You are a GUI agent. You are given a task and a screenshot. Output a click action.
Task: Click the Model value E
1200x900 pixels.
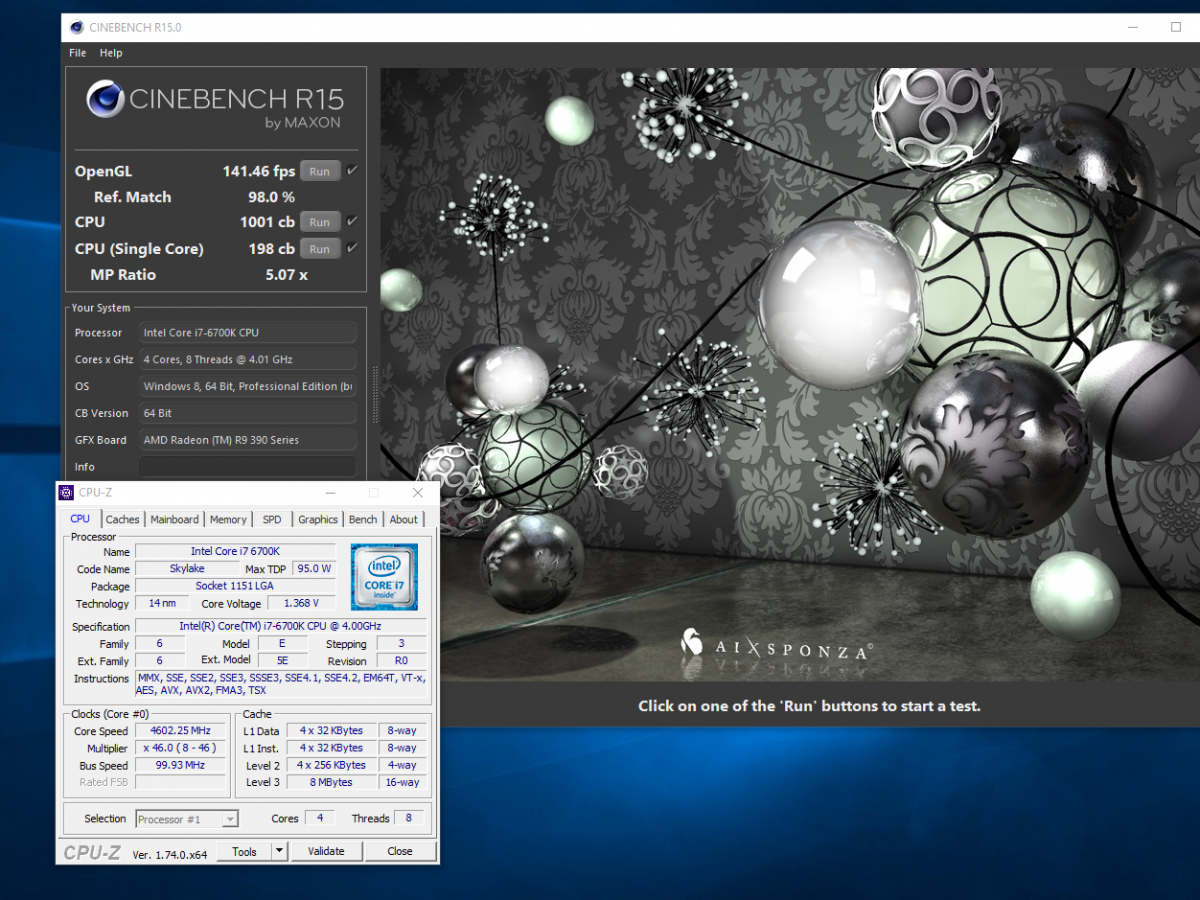283,643
